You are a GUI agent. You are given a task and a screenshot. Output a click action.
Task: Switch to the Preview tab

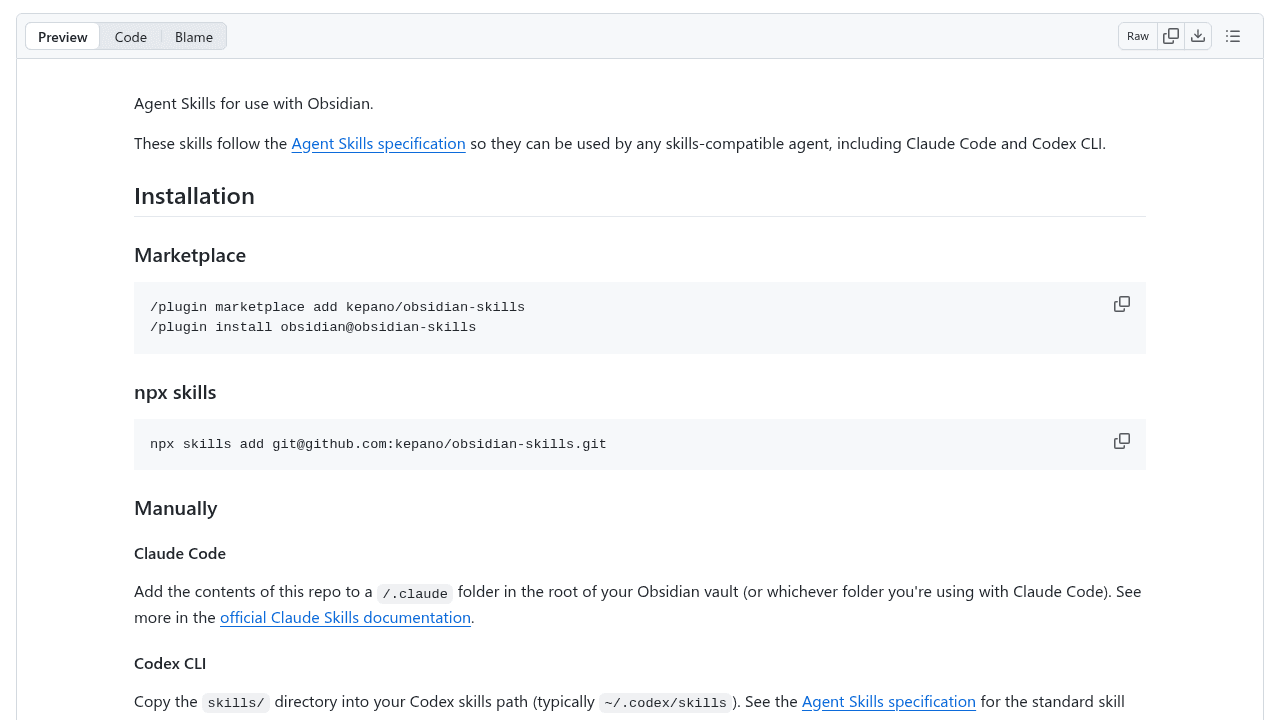point(63,36)
